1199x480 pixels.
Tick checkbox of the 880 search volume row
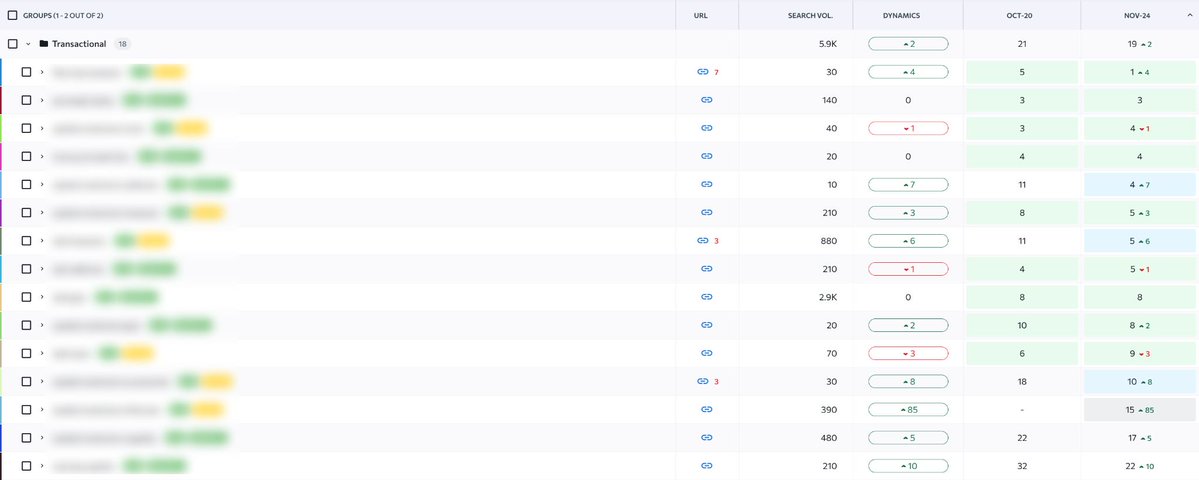pyautogui.click(x=26, y=241)
